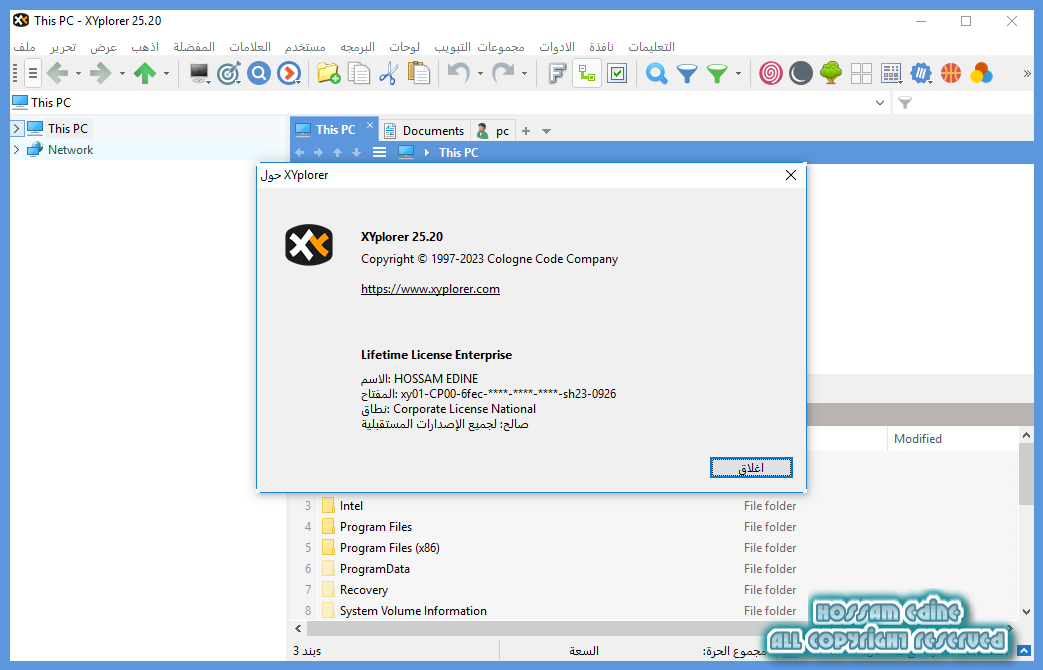This screenshot has height=670, width=1043.
Task: Click the blue scalloped badge icon
Action: [921, 73]
